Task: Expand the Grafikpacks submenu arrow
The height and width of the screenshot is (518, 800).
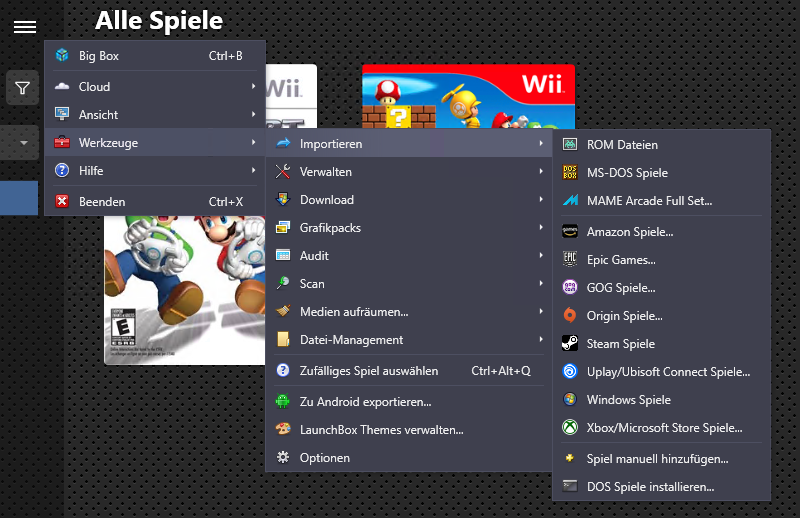Action: 540,228
